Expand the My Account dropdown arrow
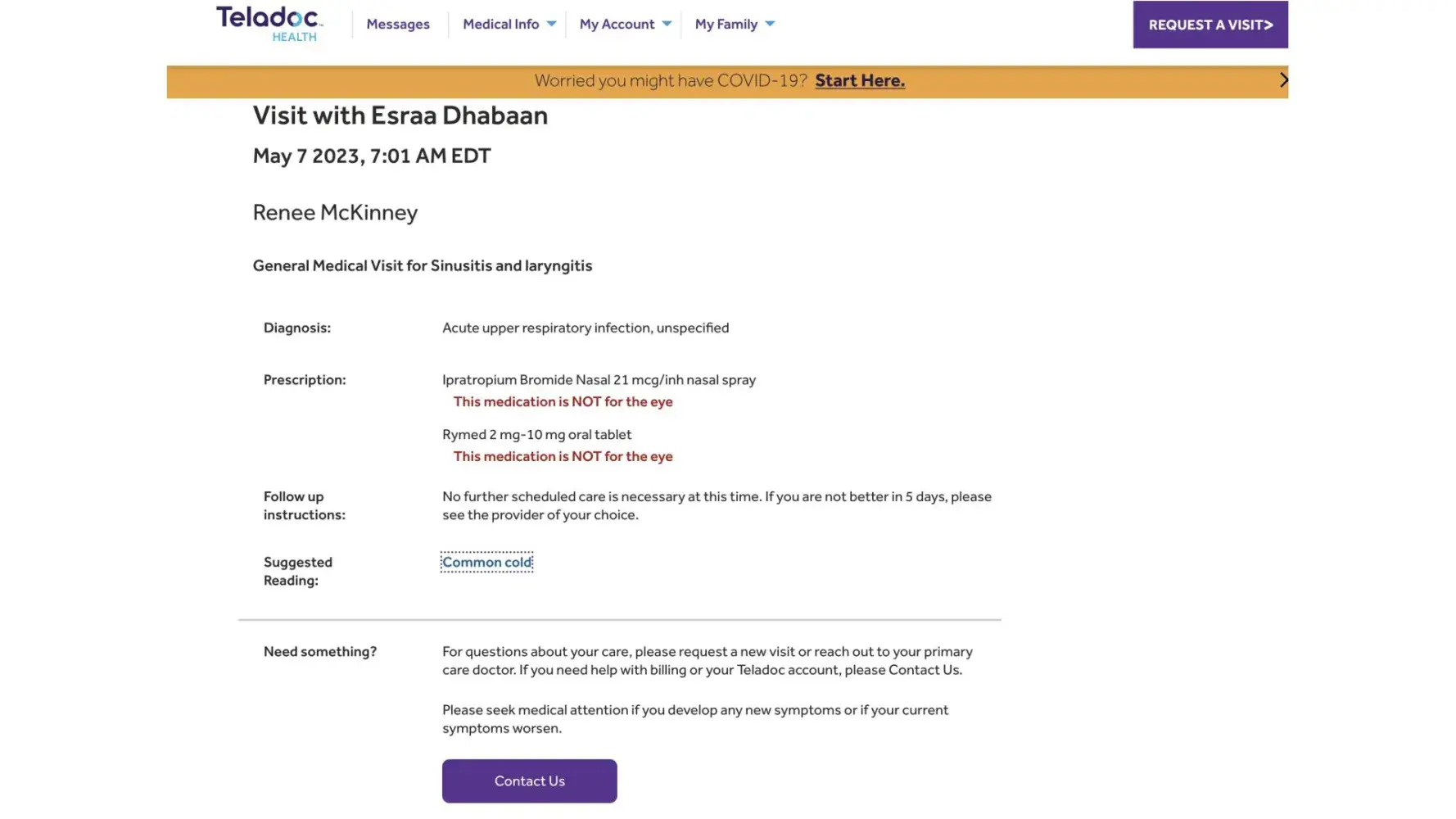Viewport: 1456px width, 819px height. point(667,24)
